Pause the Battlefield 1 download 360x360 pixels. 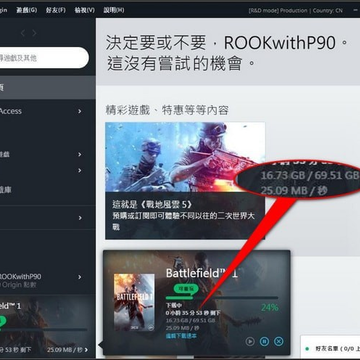coord(264,341)
